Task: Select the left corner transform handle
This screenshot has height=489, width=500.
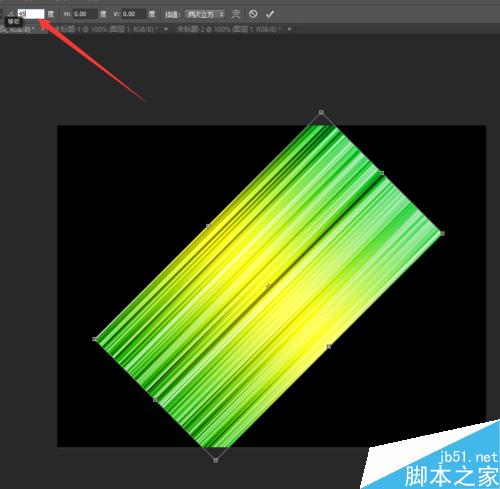Action: click(x=94, y=339)
